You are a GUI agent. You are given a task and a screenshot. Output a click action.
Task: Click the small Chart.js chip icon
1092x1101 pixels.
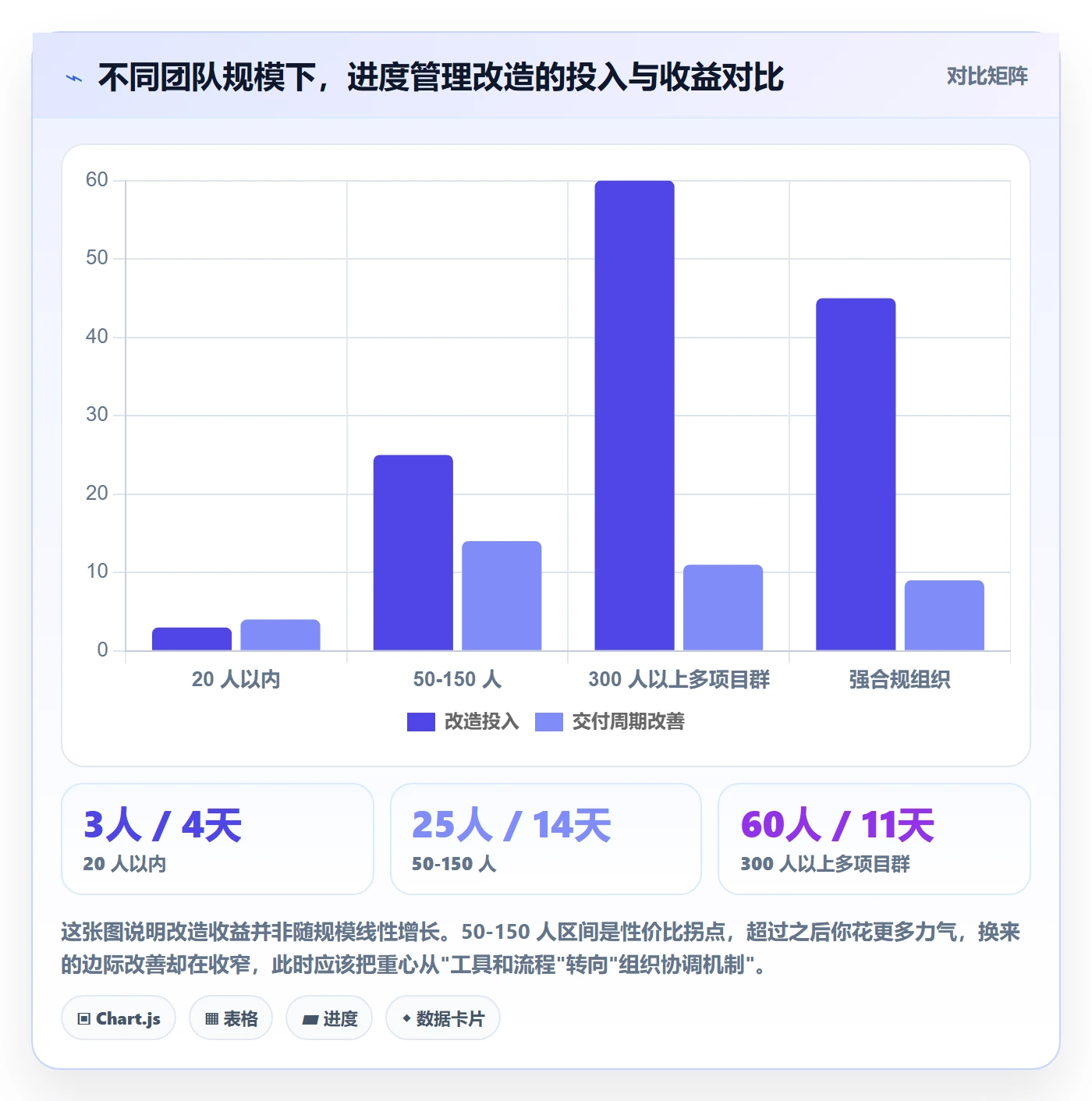click(84, 1018)
